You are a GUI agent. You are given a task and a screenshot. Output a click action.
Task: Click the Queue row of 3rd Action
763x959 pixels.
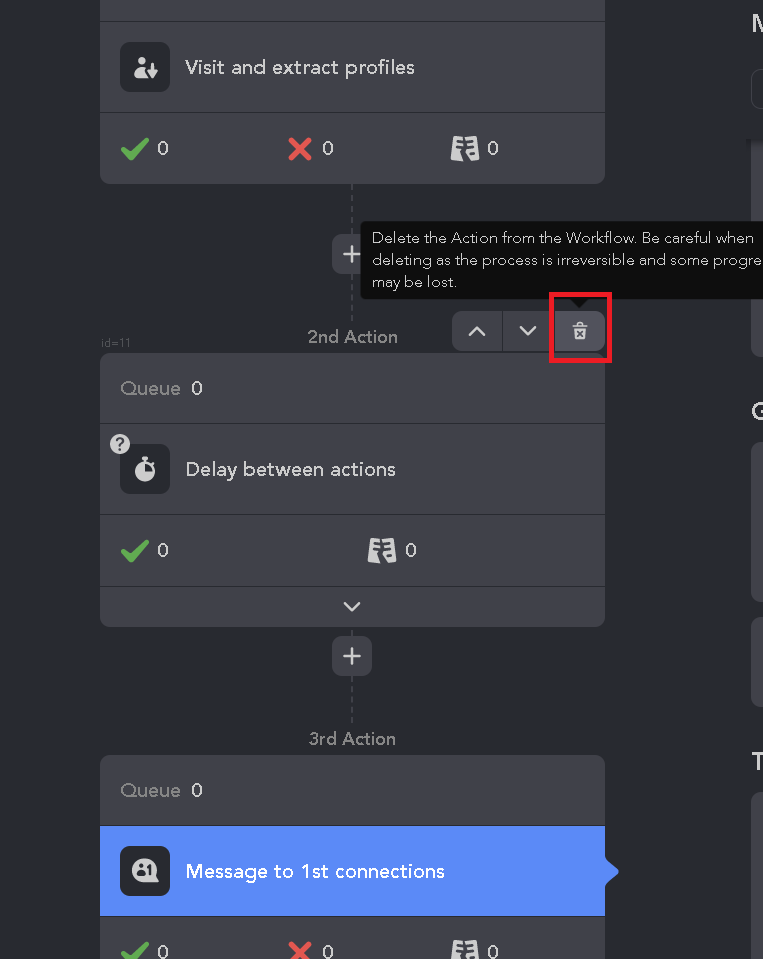point(352,790)
